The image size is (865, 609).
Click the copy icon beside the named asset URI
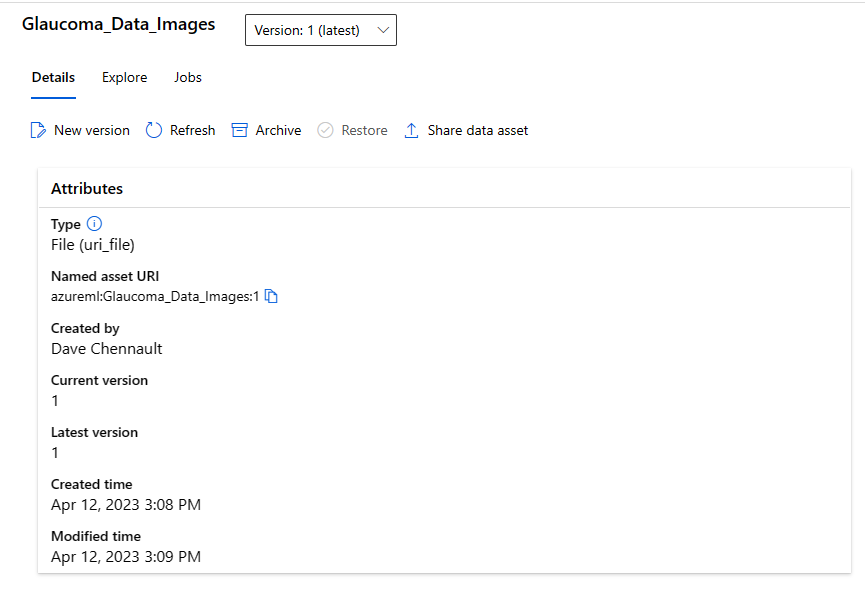click(x=270, y=296)
